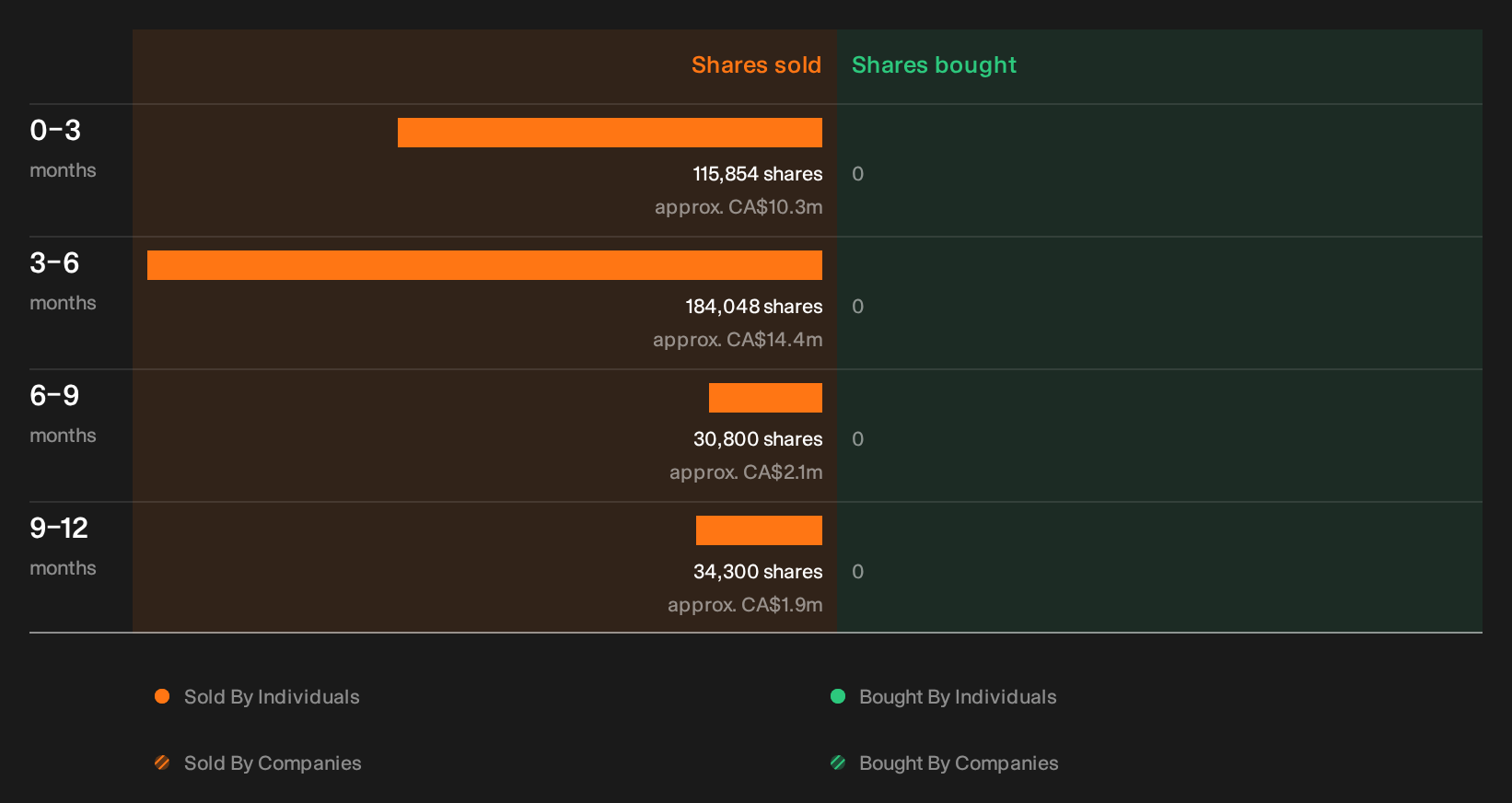The image size is (1512, 803).
Task: Click the 0 bought value in 9-12 months row
Action: point(857,572)
